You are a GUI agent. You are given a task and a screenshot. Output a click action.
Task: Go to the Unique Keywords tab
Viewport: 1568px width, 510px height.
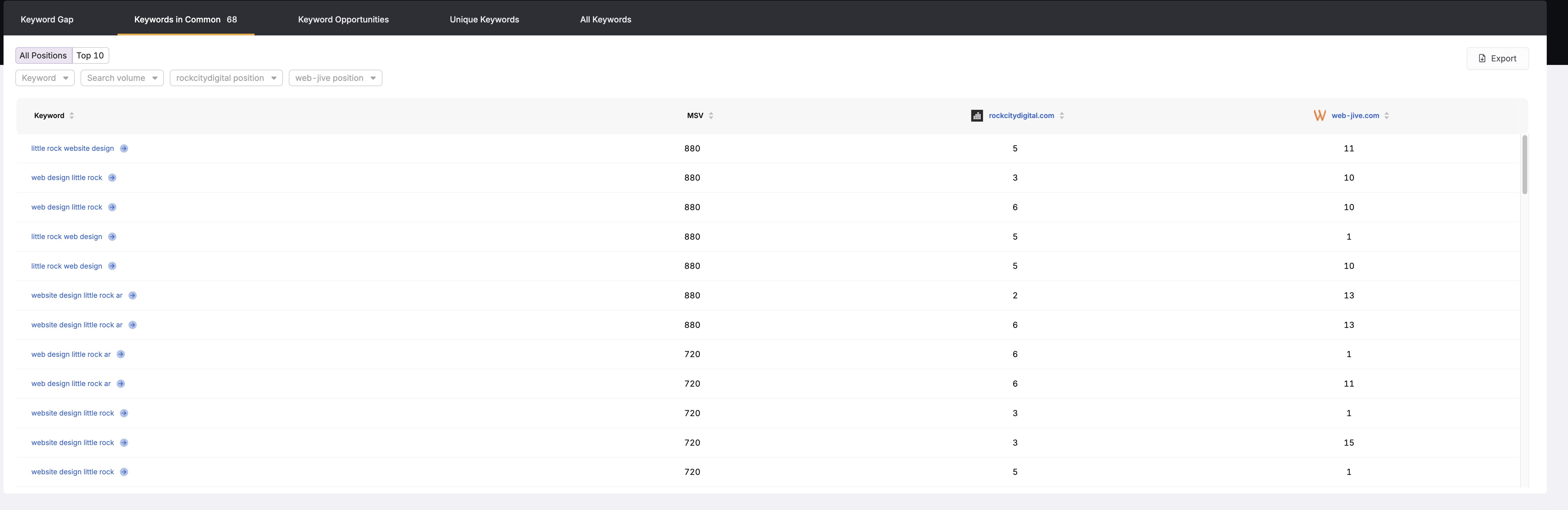(485, 19)
